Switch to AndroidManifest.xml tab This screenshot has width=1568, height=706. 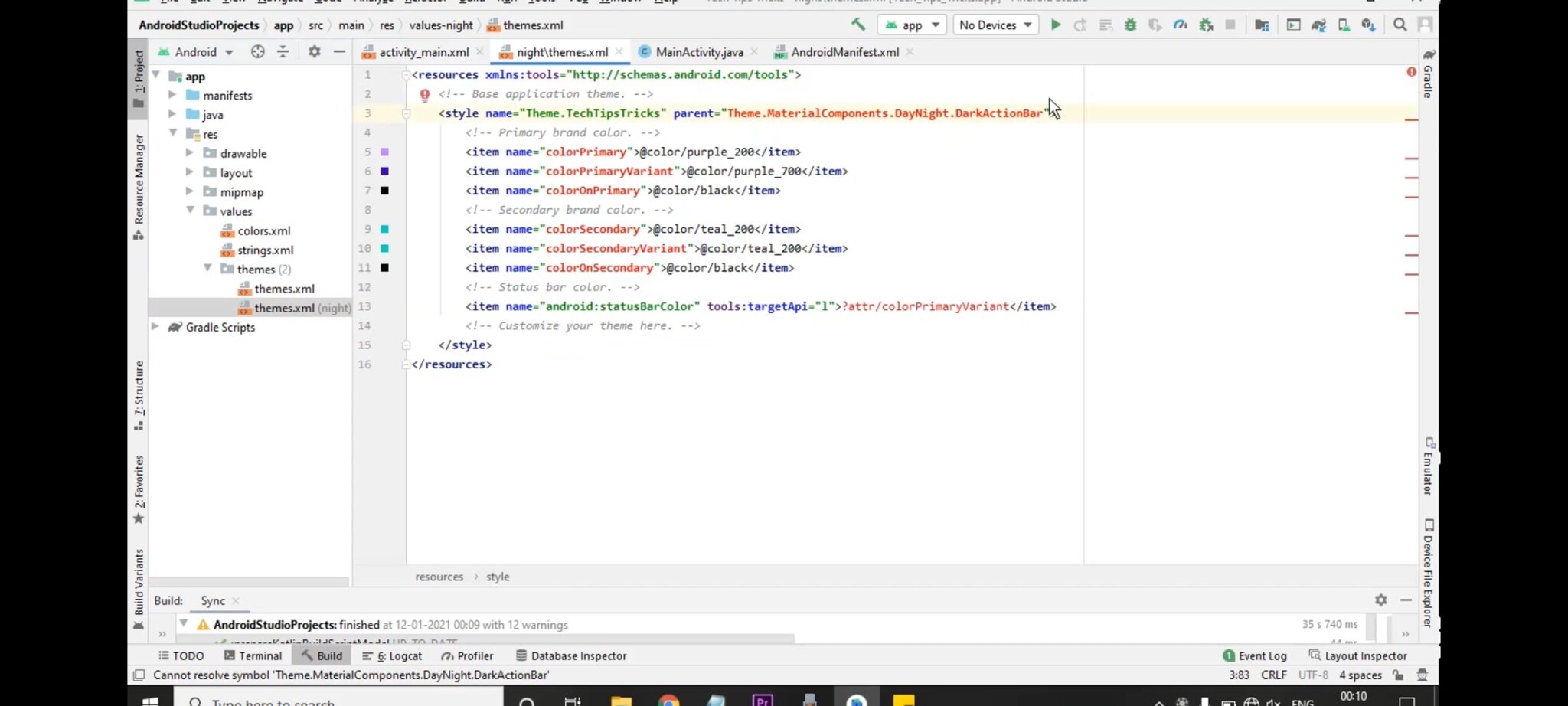coord(844,52)
